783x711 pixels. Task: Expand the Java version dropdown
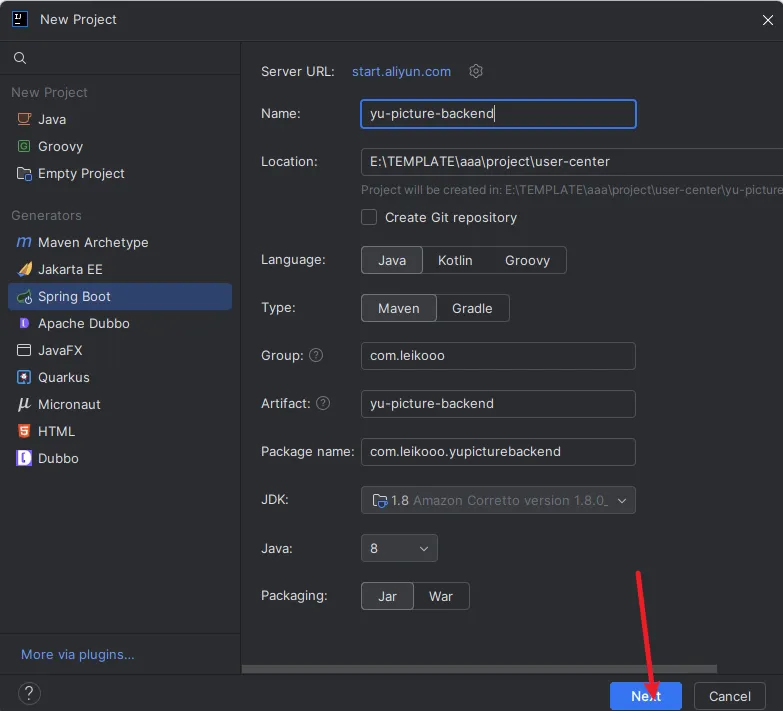click(399, 548)
